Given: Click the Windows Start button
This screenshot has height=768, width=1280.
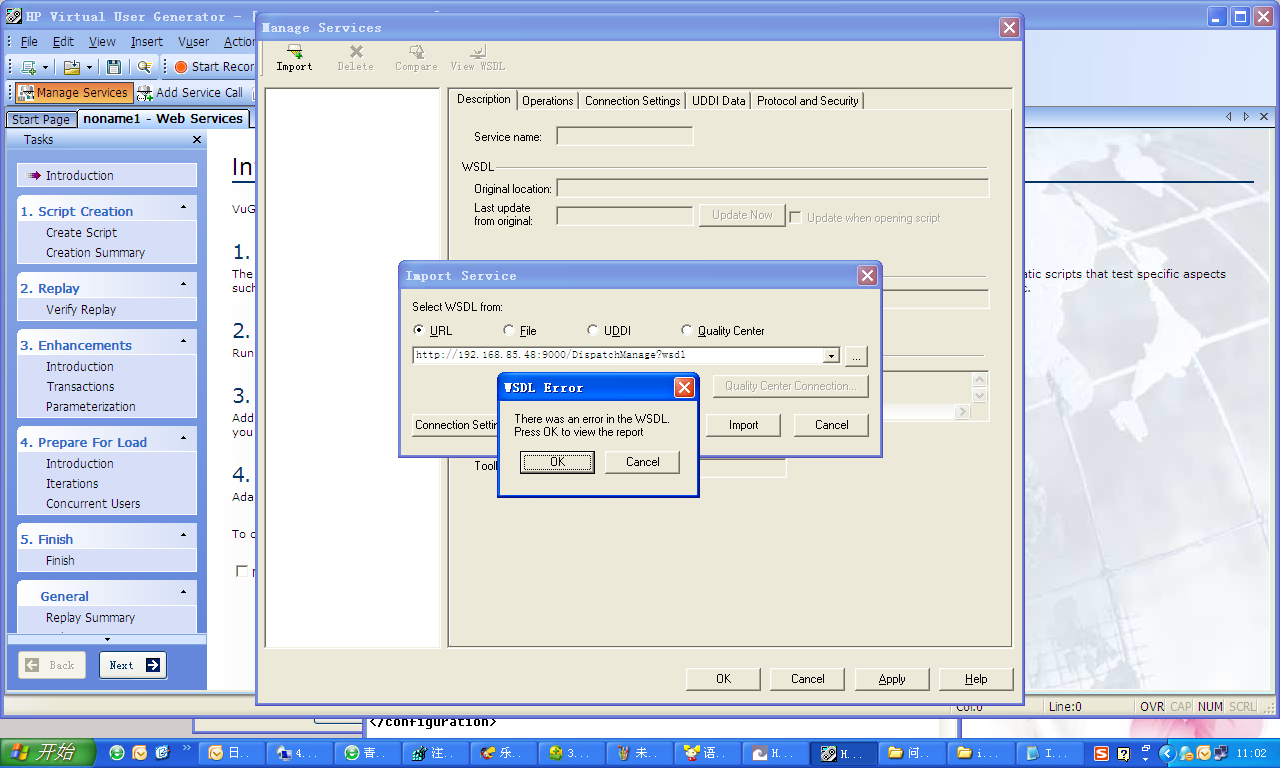Looking at the screenshot, I should point(48,753).
